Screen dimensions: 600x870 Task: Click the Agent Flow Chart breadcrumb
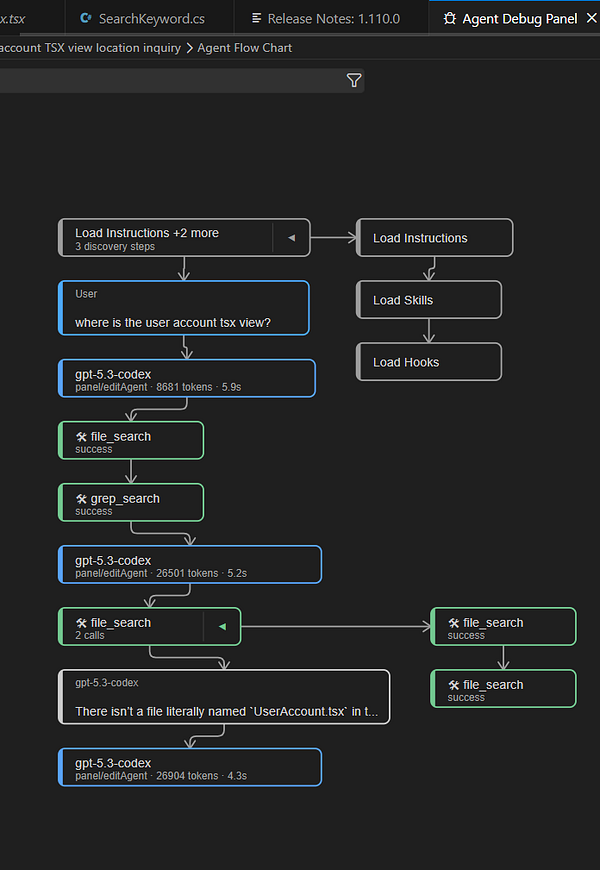(245, 48)
